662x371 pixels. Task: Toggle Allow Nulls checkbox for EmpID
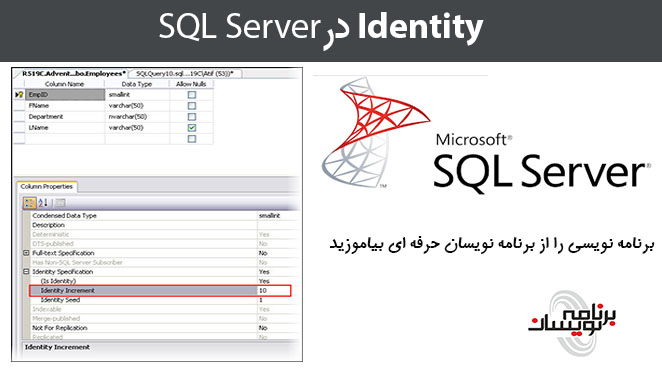click(192, 95)
